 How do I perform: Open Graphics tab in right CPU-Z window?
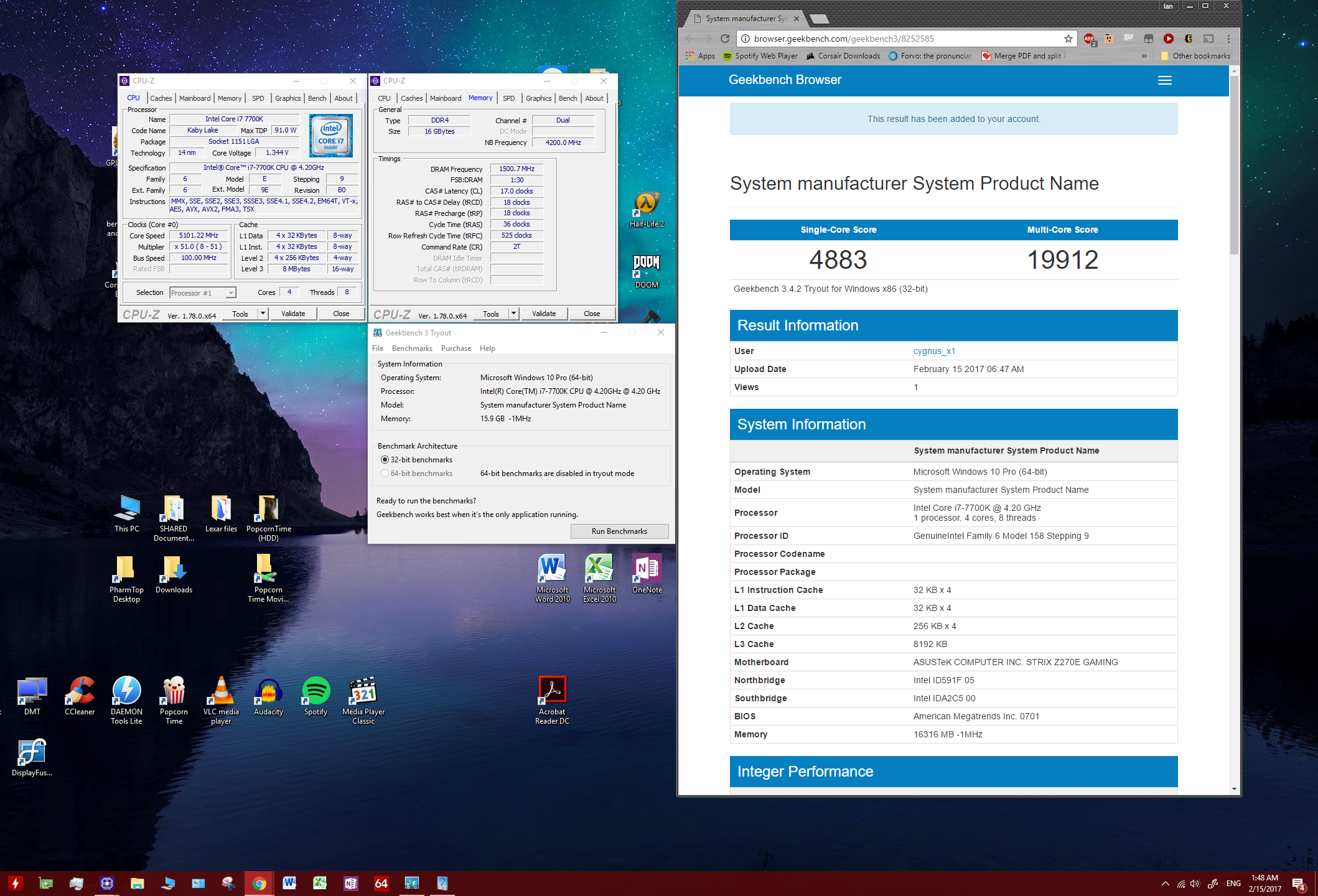click(538, 98)
